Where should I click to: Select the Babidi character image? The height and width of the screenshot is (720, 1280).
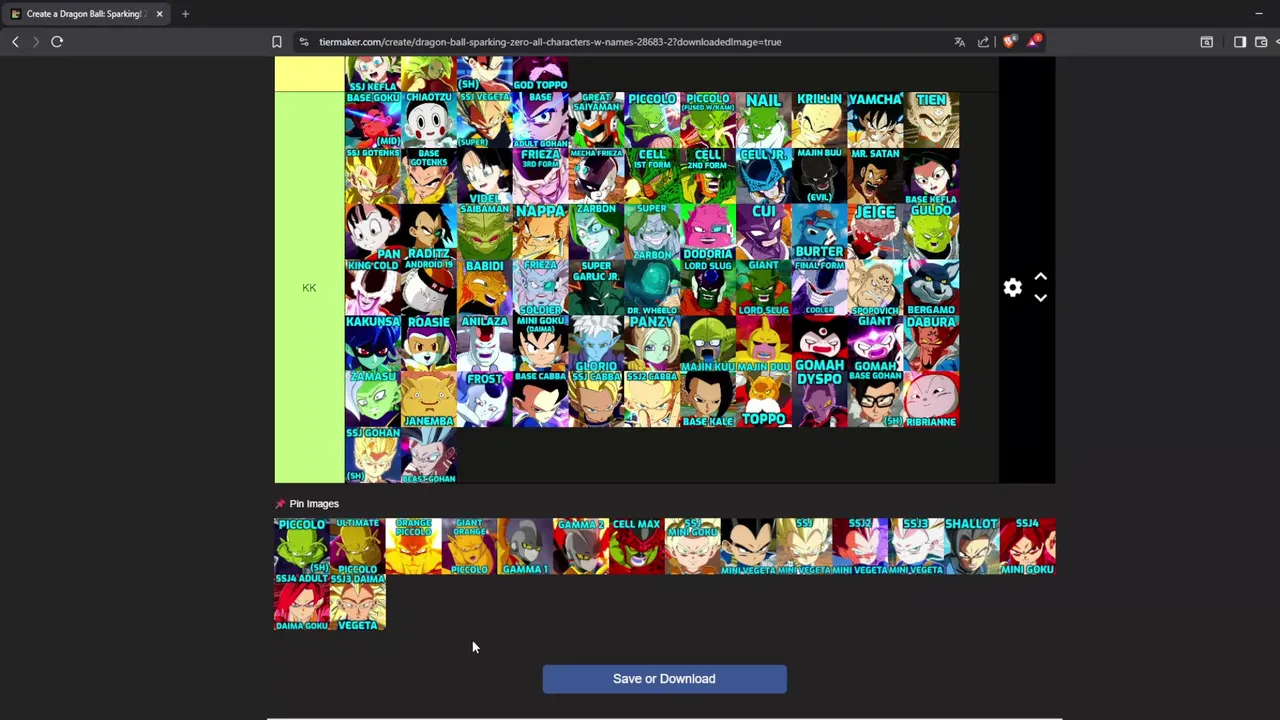tap(485, 288)
